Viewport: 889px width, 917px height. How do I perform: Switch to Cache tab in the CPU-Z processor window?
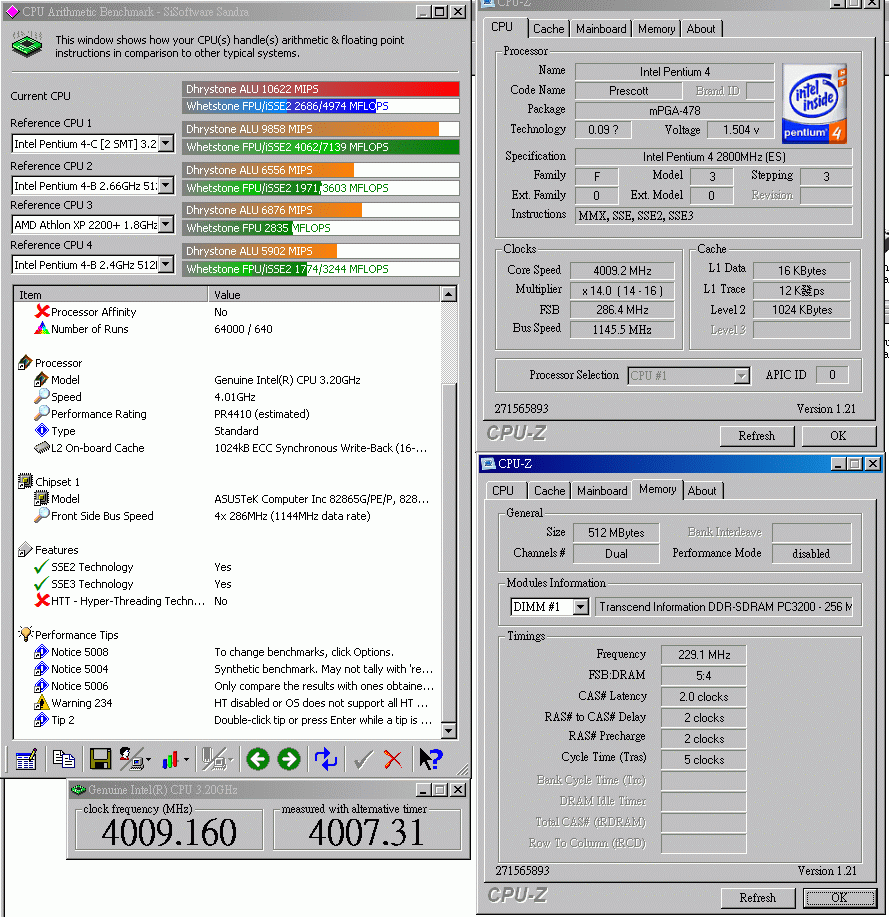pos(548,29)
